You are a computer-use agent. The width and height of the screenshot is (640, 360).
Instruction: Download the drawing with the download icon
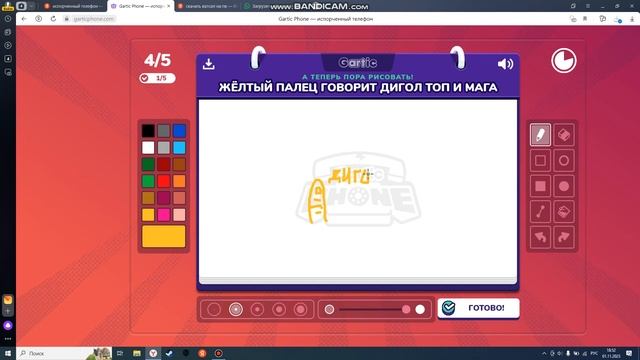click(209, 64)
